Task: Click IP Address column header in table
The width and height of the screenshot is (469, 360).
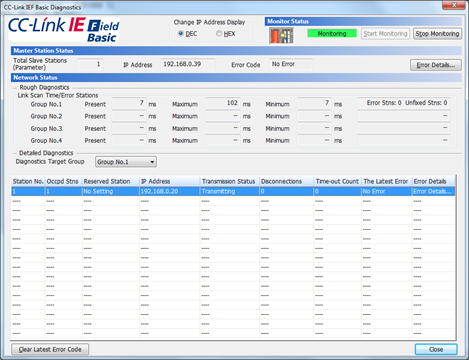Action: tap(169, 181)
